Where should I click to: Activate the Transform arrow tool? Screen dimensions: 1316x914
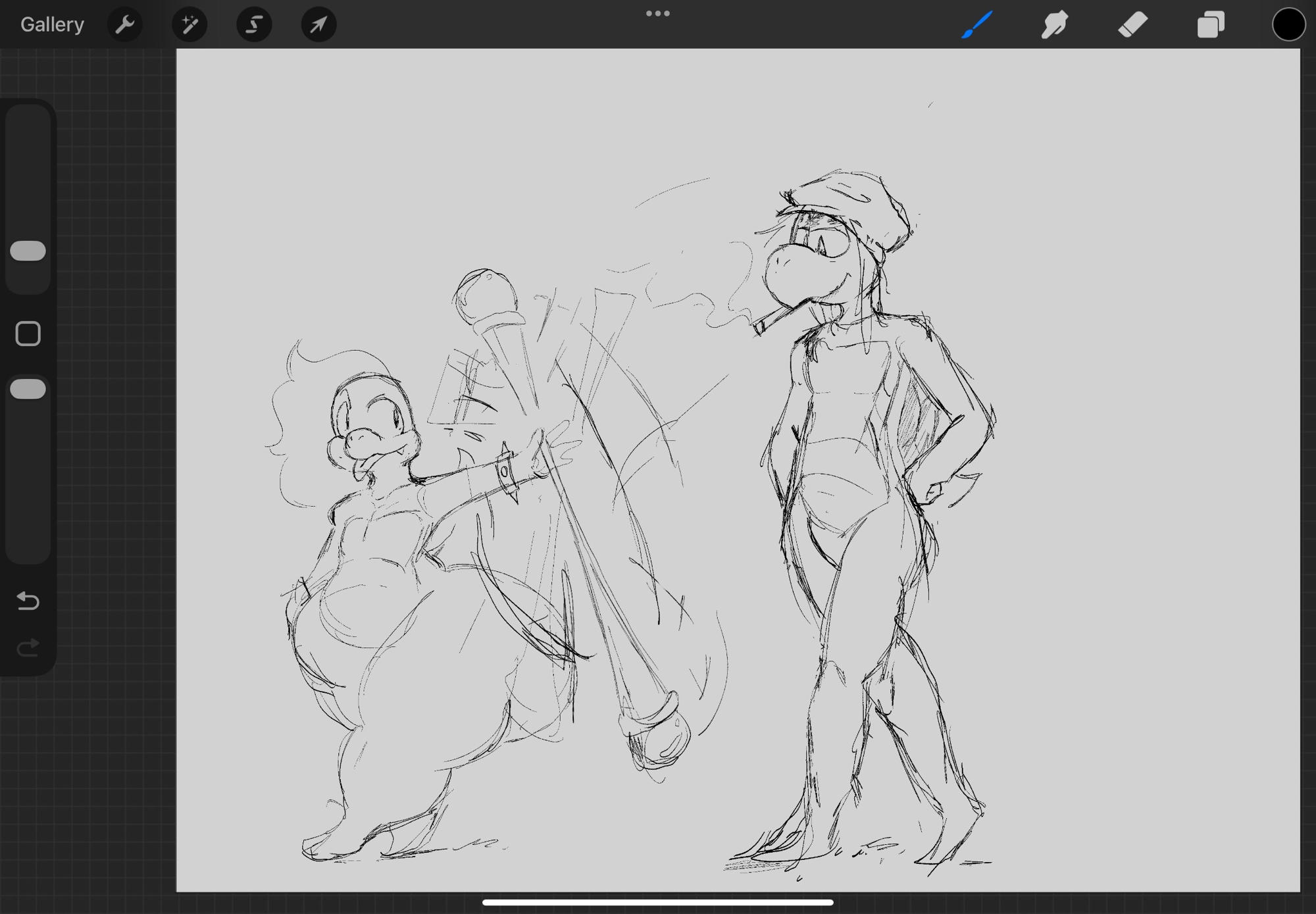pyautogui.click(x=318, y=24)
